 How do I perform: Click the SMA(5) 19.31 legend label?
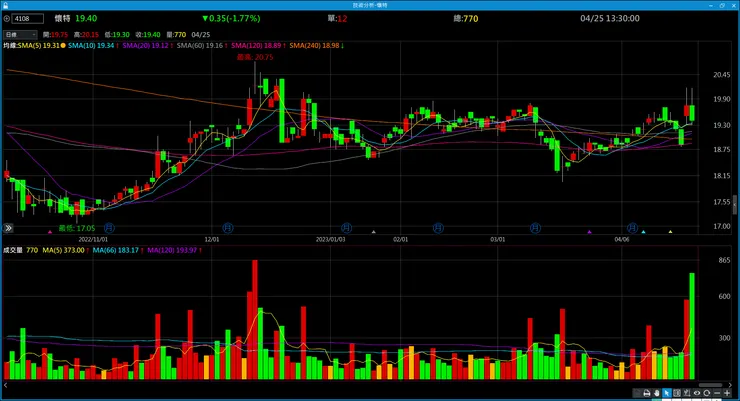pos(39,46)
